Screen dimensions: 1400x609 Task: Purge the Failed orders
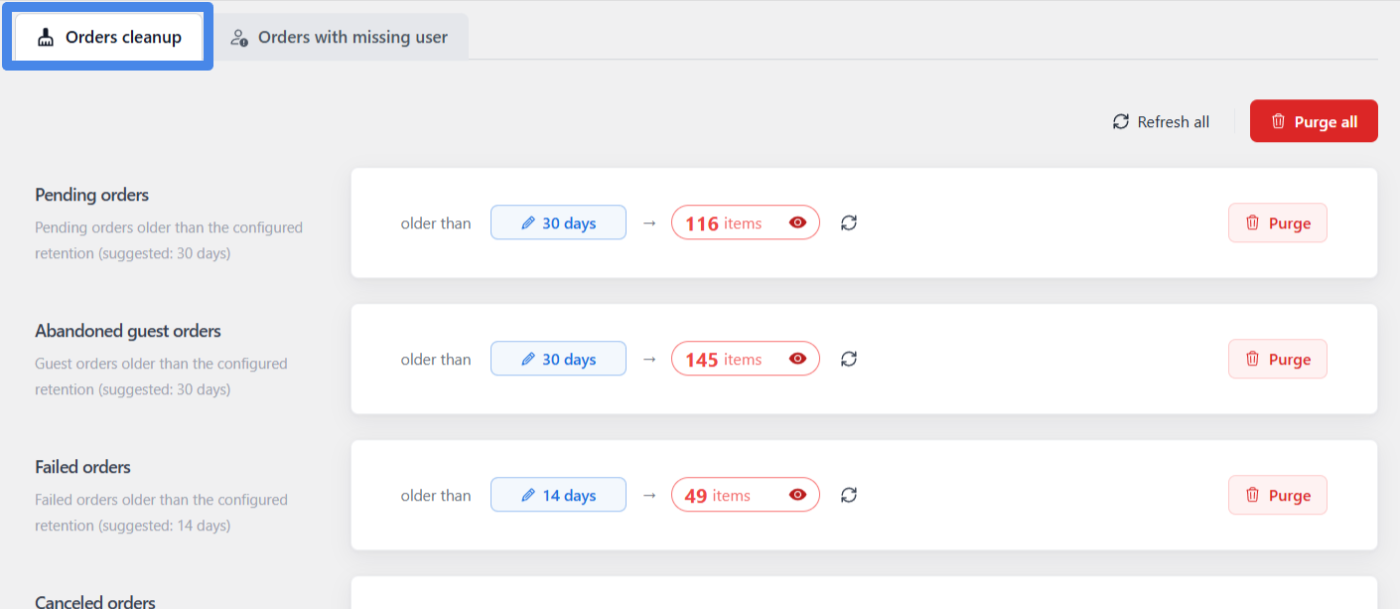coord(1277,495)
